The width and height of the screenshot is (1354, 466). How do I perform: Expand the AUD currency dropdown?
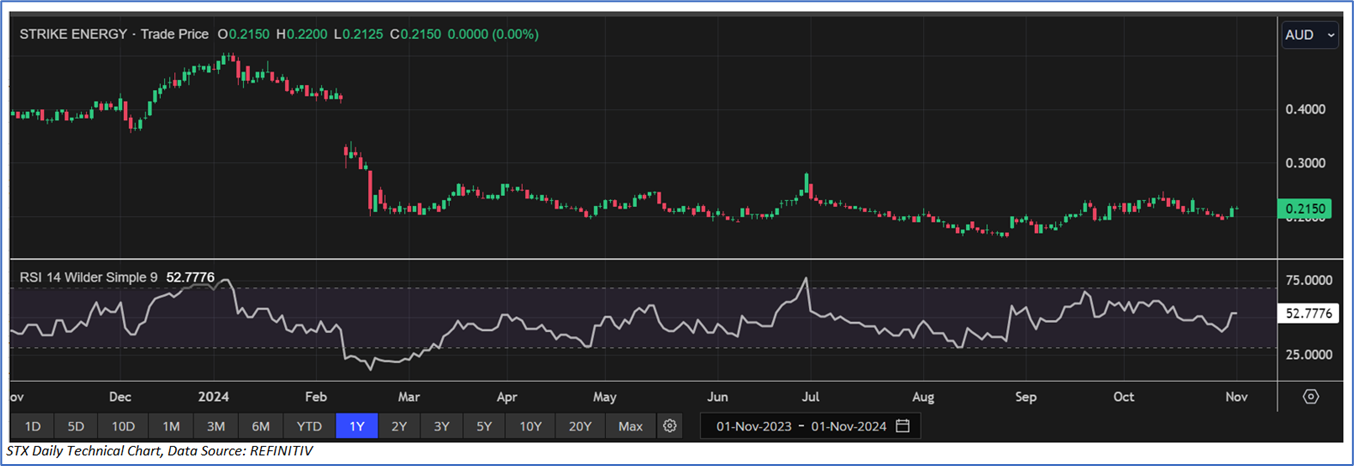(1310, 35)
